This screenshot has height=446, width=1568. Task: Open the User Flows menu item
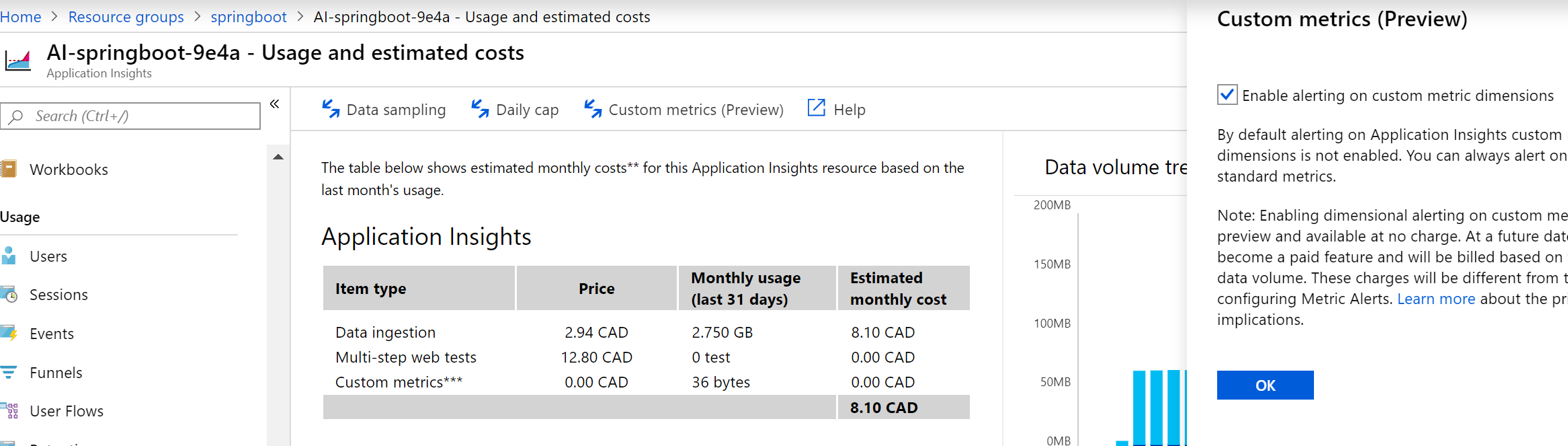tap(67, 411)
